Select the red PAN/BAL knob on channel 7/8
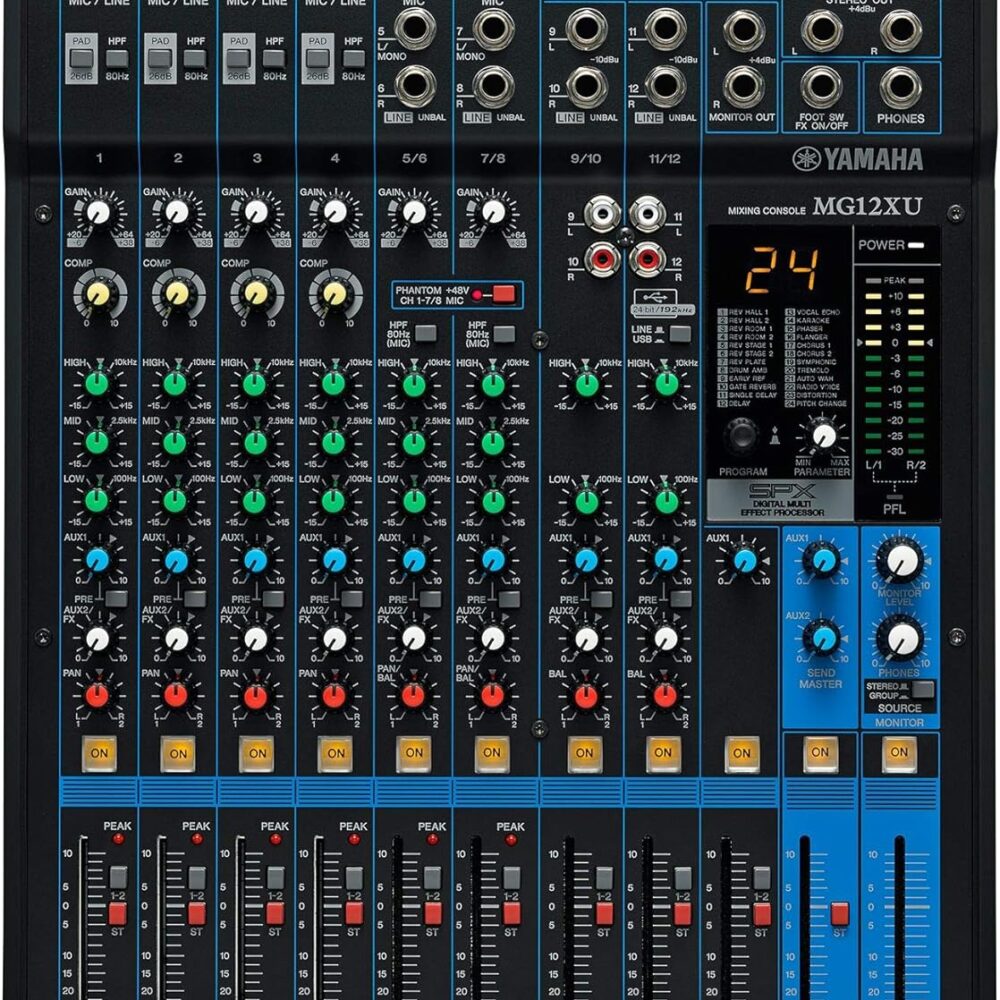1000x1000 pixels. pyautogui.click(x=492, y=696)
